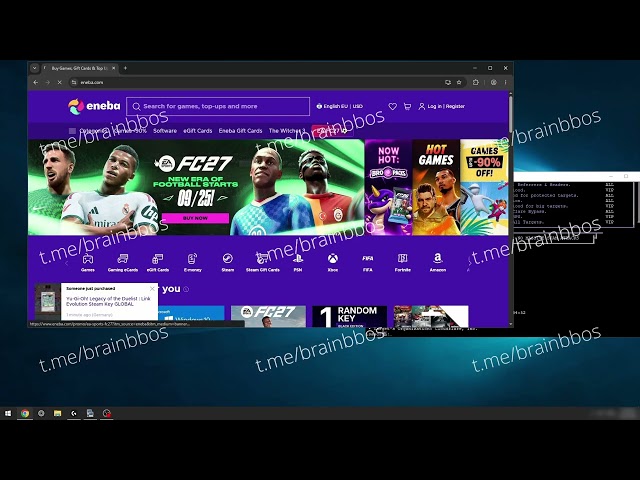640x480 pixels.
Task: Open Chrome profile avatar icon
Action: (x=493, y=82)
